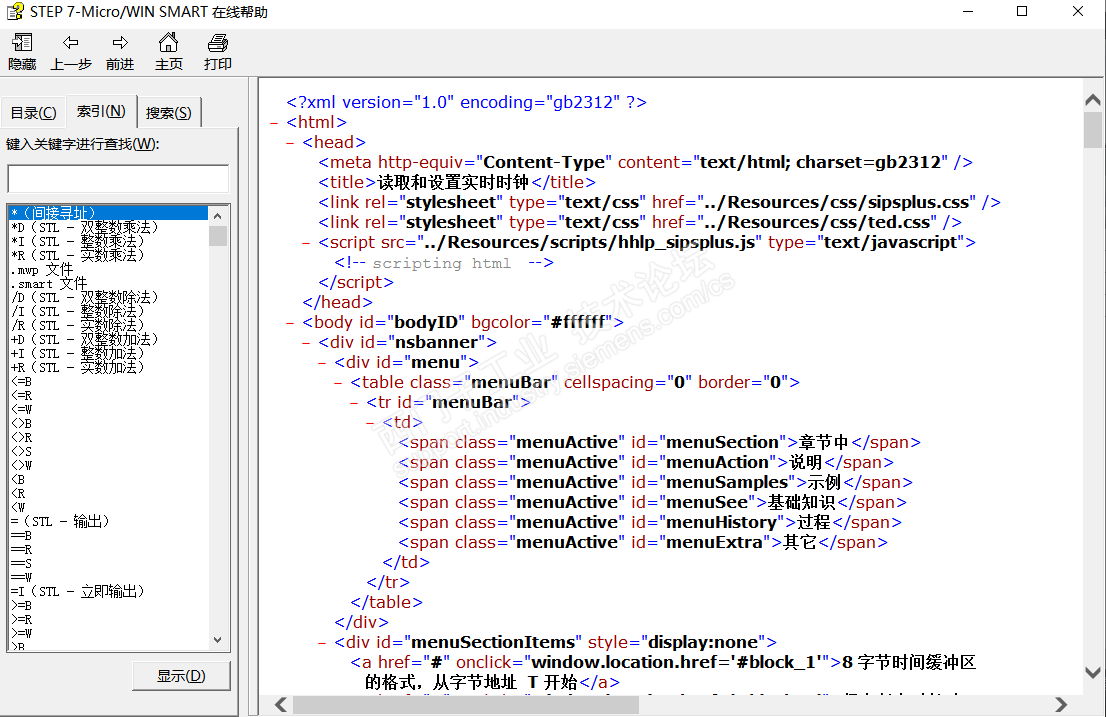Click the xml version declaration line
The width and height of the screenshot is (1106, 717).
pos(466,102)
